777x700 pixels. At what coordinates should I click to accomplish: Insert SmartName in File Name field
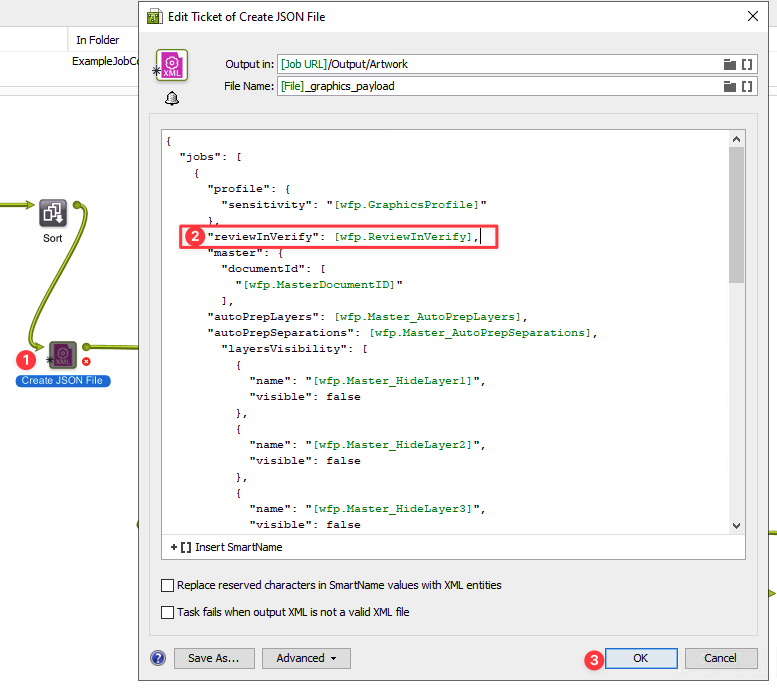tap(747, 86)
